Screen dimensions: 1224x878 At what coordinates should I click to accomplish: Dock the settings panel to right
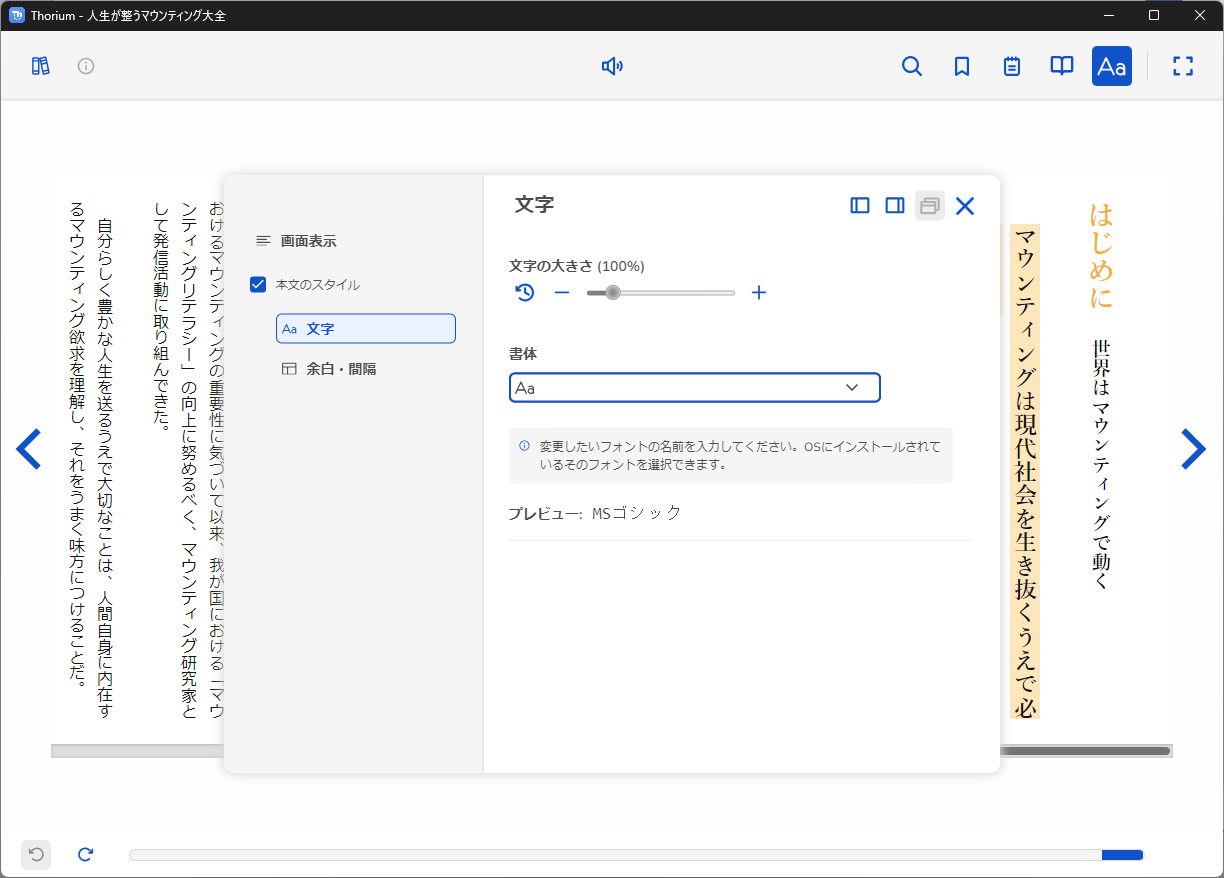point(895,205)
